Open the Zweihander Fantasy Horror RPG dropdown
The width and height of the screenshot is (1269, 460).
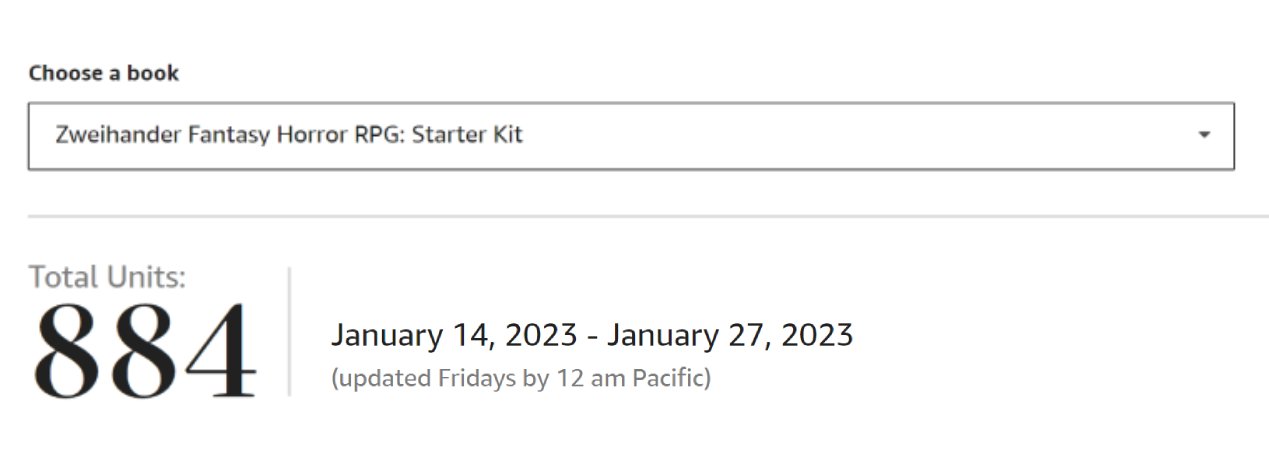(x=630, y=135)
